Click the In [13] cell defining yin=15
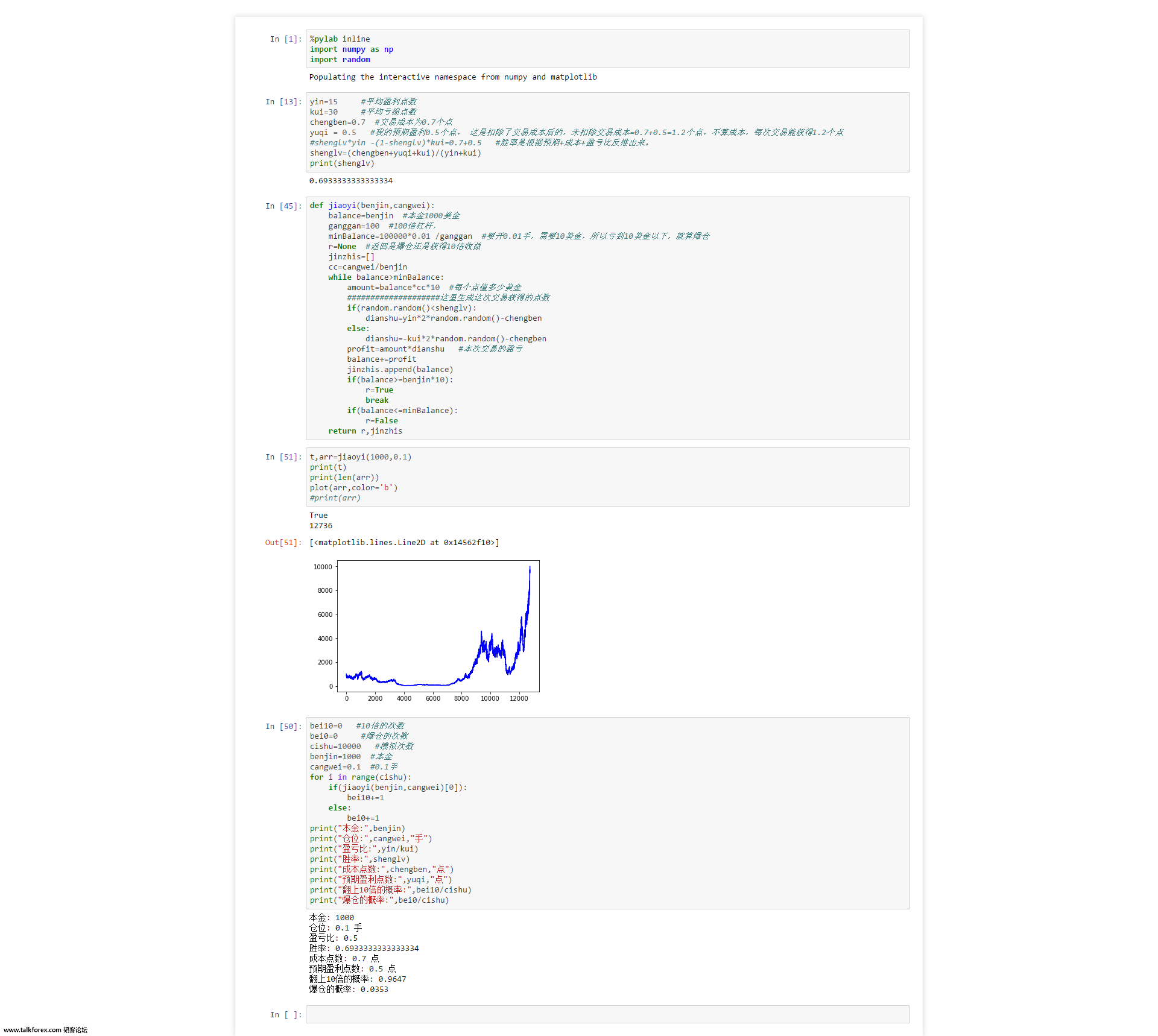The width and height of the screenshot is (1158, 1036). 607,132
